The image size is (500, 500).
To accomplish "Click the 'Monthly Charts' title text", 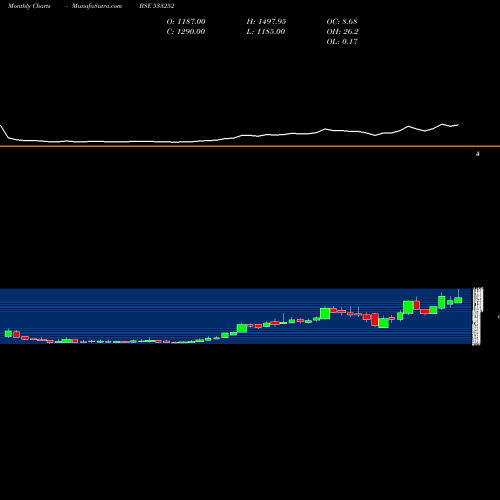I will [29, 6].
